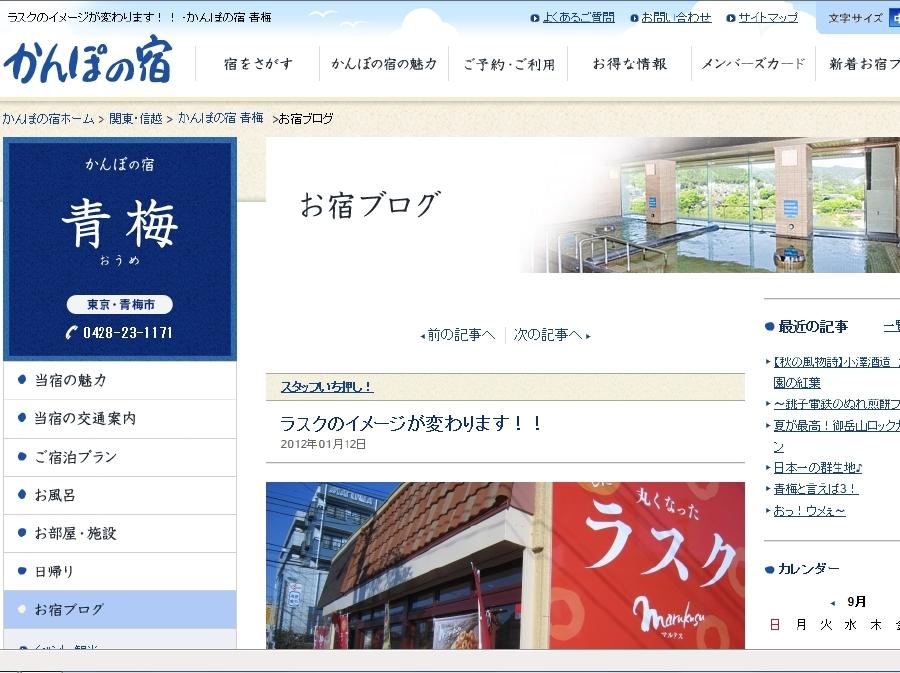Select 当宿の魅力 in sidebar

[x=120, y=380]
